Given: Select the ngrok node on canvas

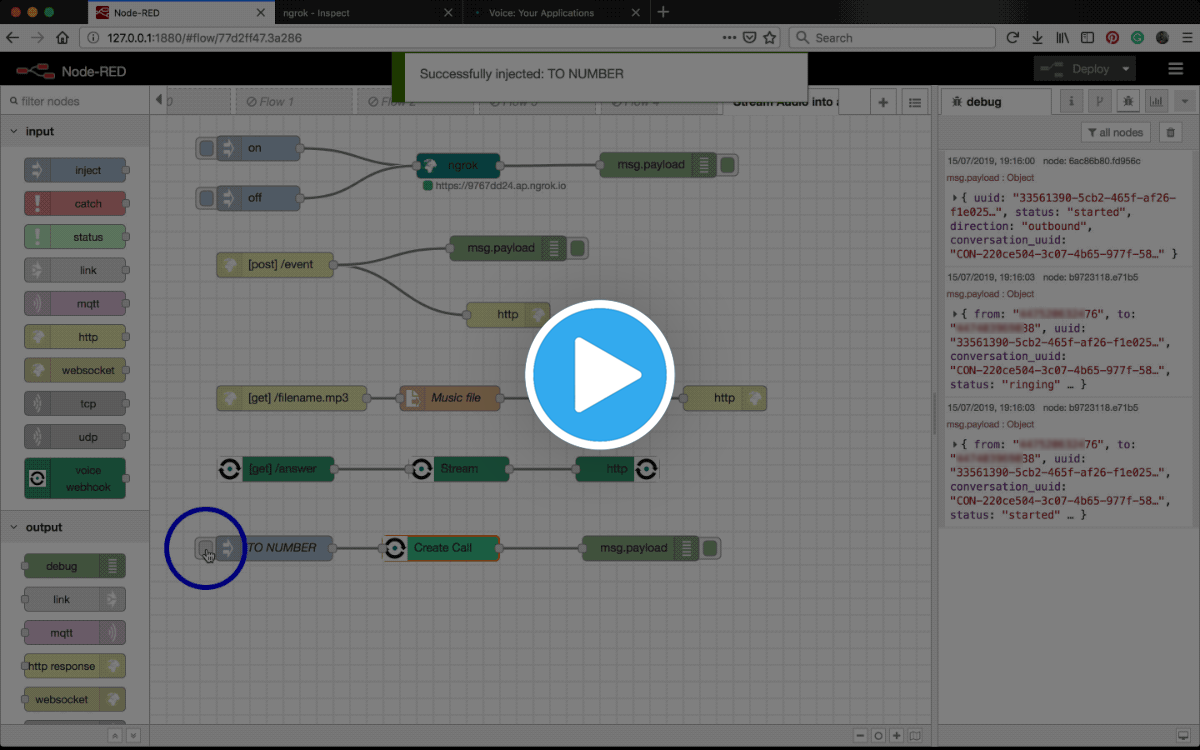Looking at the screenshot, I should 458,165.
